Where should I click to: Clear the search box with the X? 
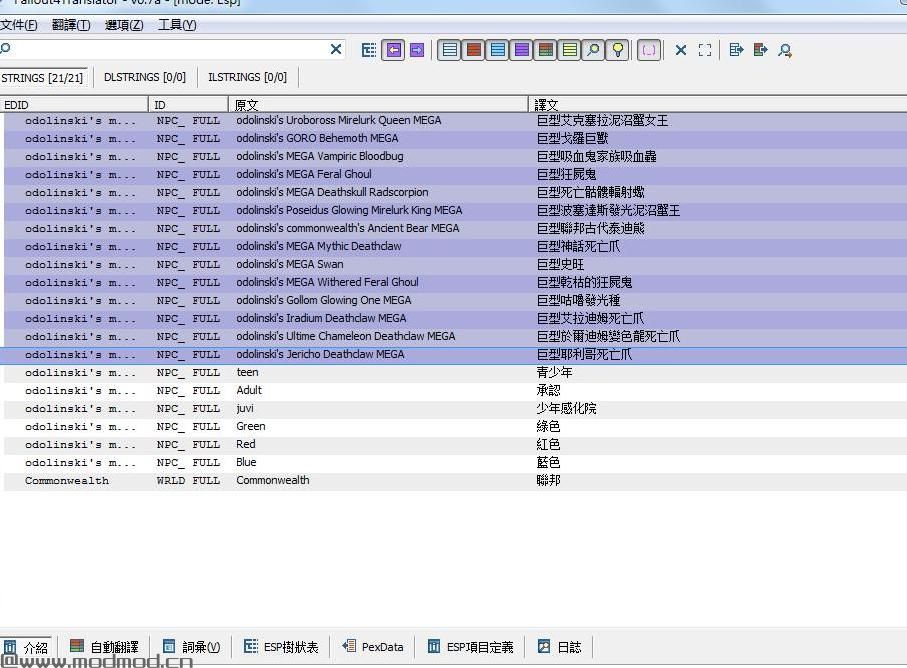(335, 49)
